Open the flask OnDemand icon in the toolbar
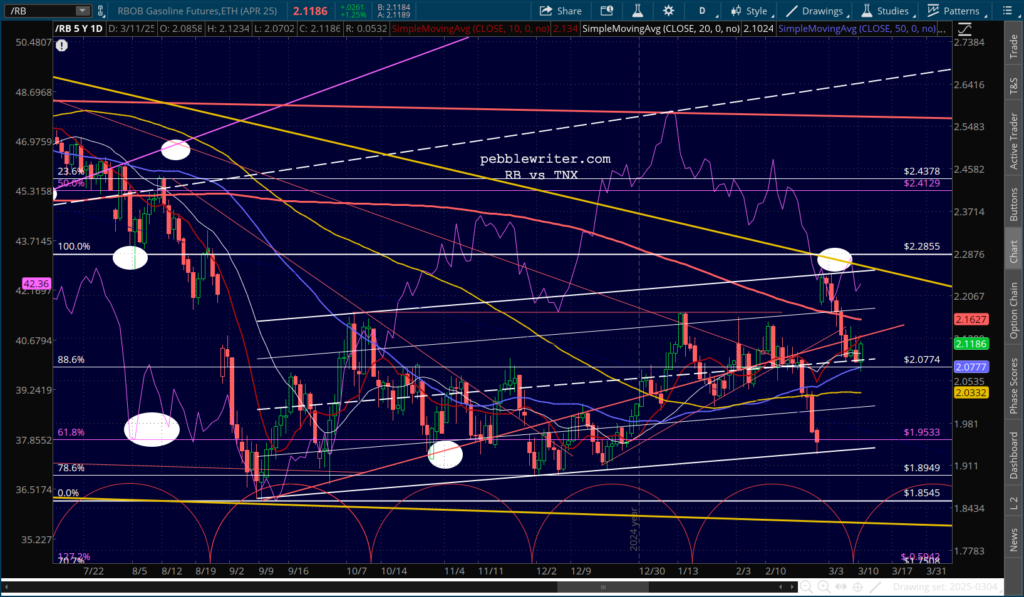This screenshot has height=597, width=1024. pos(637,10)
